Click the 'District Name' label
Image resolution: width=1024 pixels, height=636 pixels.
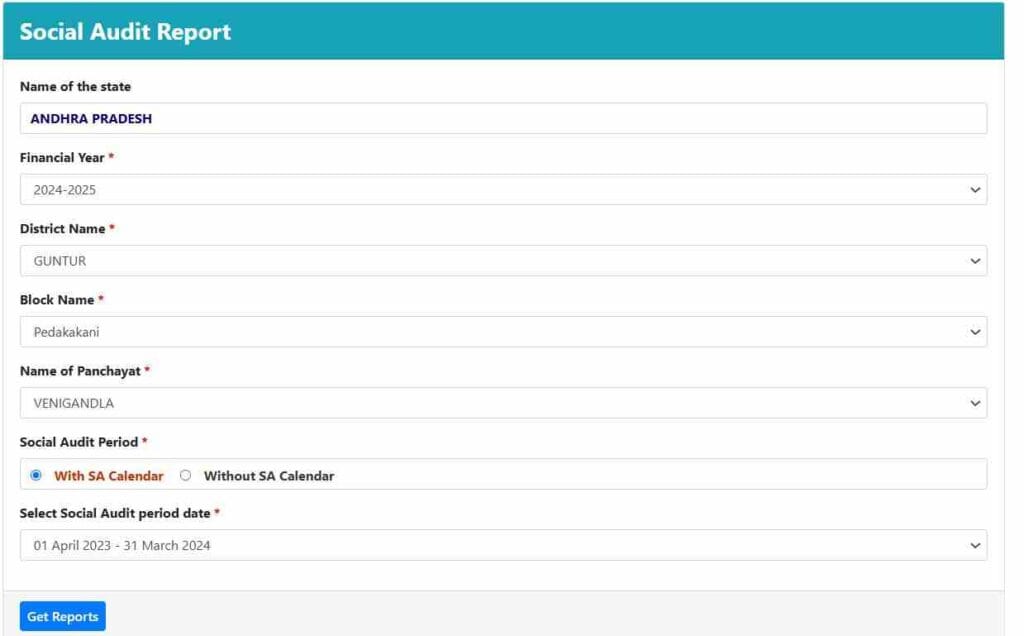(63, 229)
